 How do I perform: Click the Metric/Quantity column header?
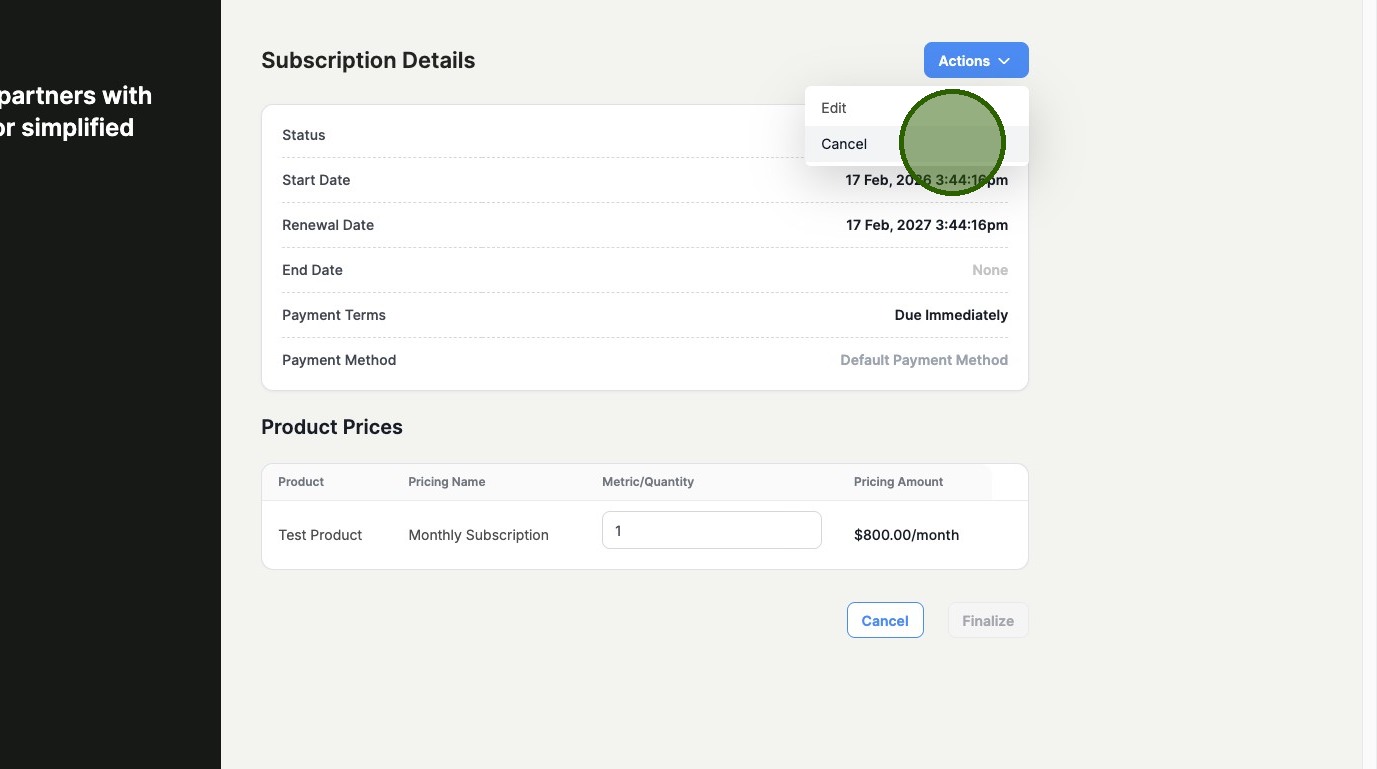click(x=647, y=482)
